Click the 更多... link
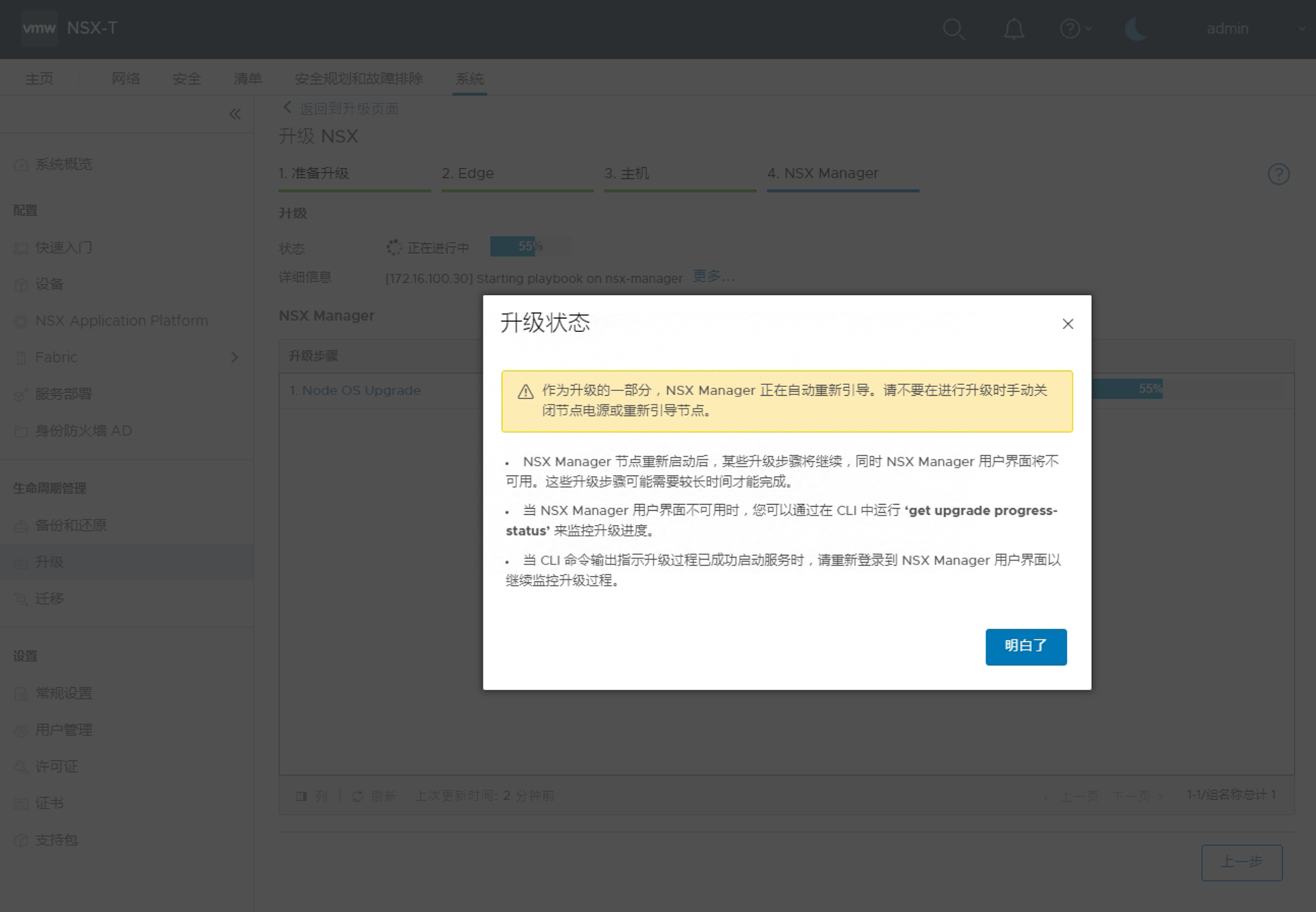Screen dimensions: 1316x912 713,276
